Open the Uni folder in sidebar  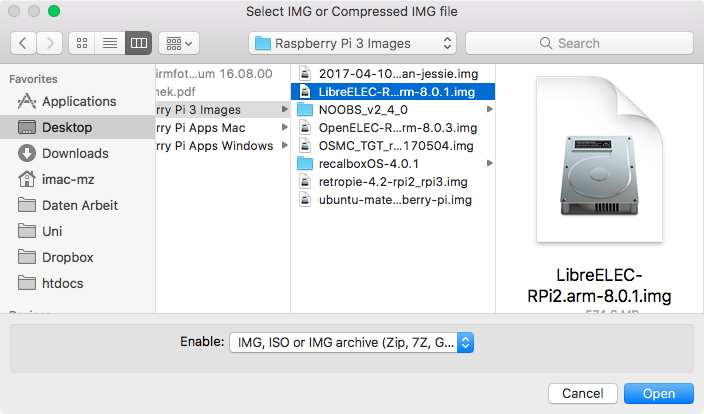(x=77, y=231)
